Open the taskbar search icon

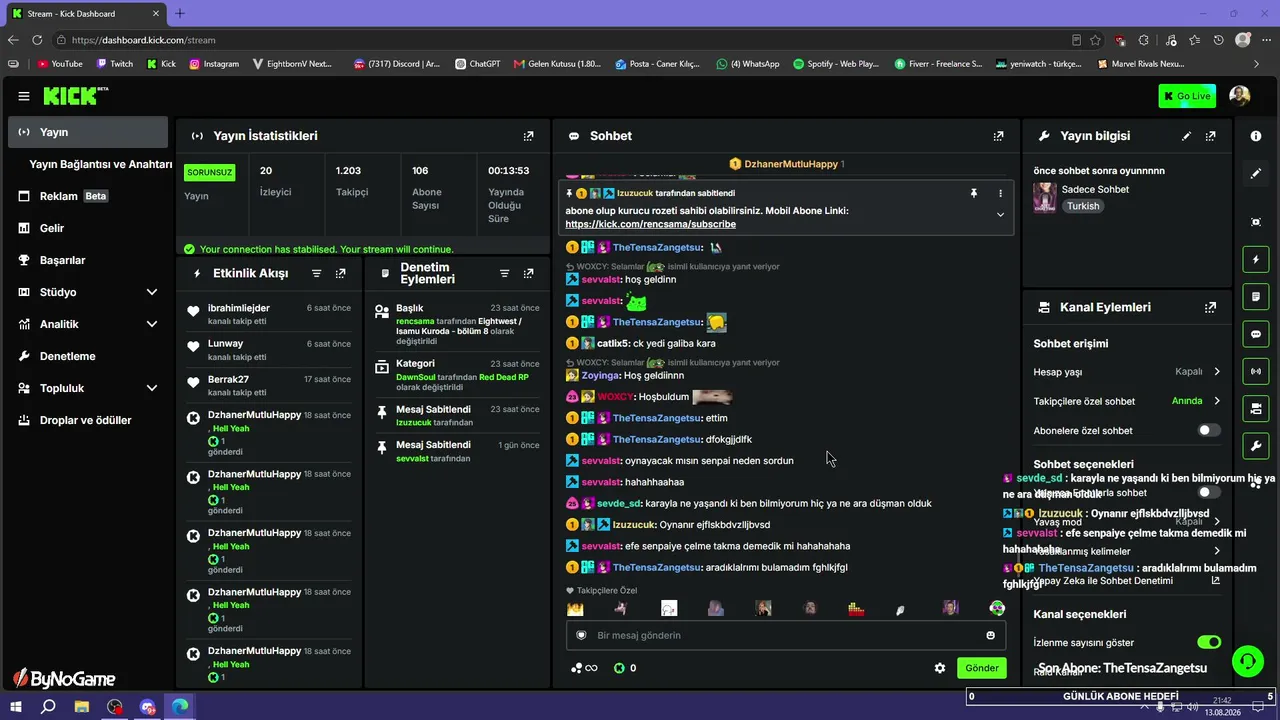[48, 707]
